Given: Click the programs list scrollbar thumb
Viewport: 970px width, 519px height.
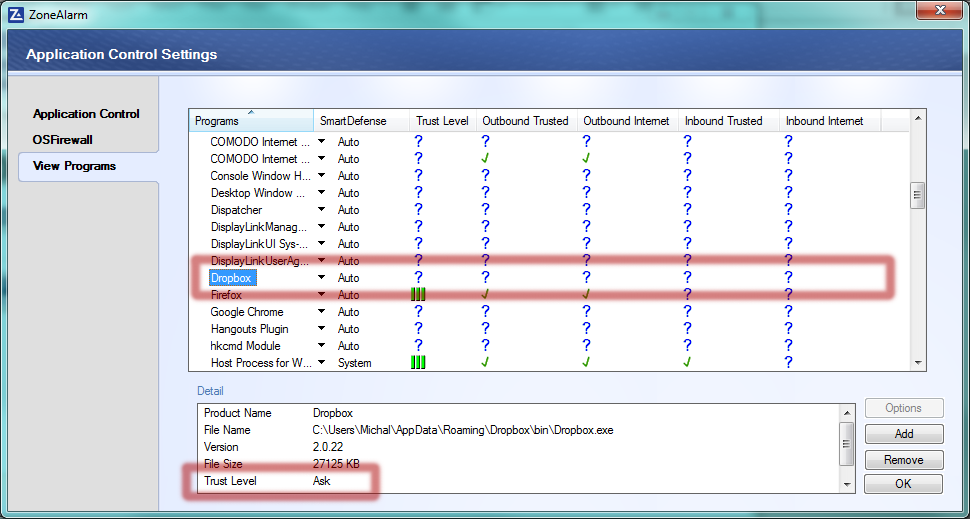Looking at the screenshot, I should (x=917, y=195).
